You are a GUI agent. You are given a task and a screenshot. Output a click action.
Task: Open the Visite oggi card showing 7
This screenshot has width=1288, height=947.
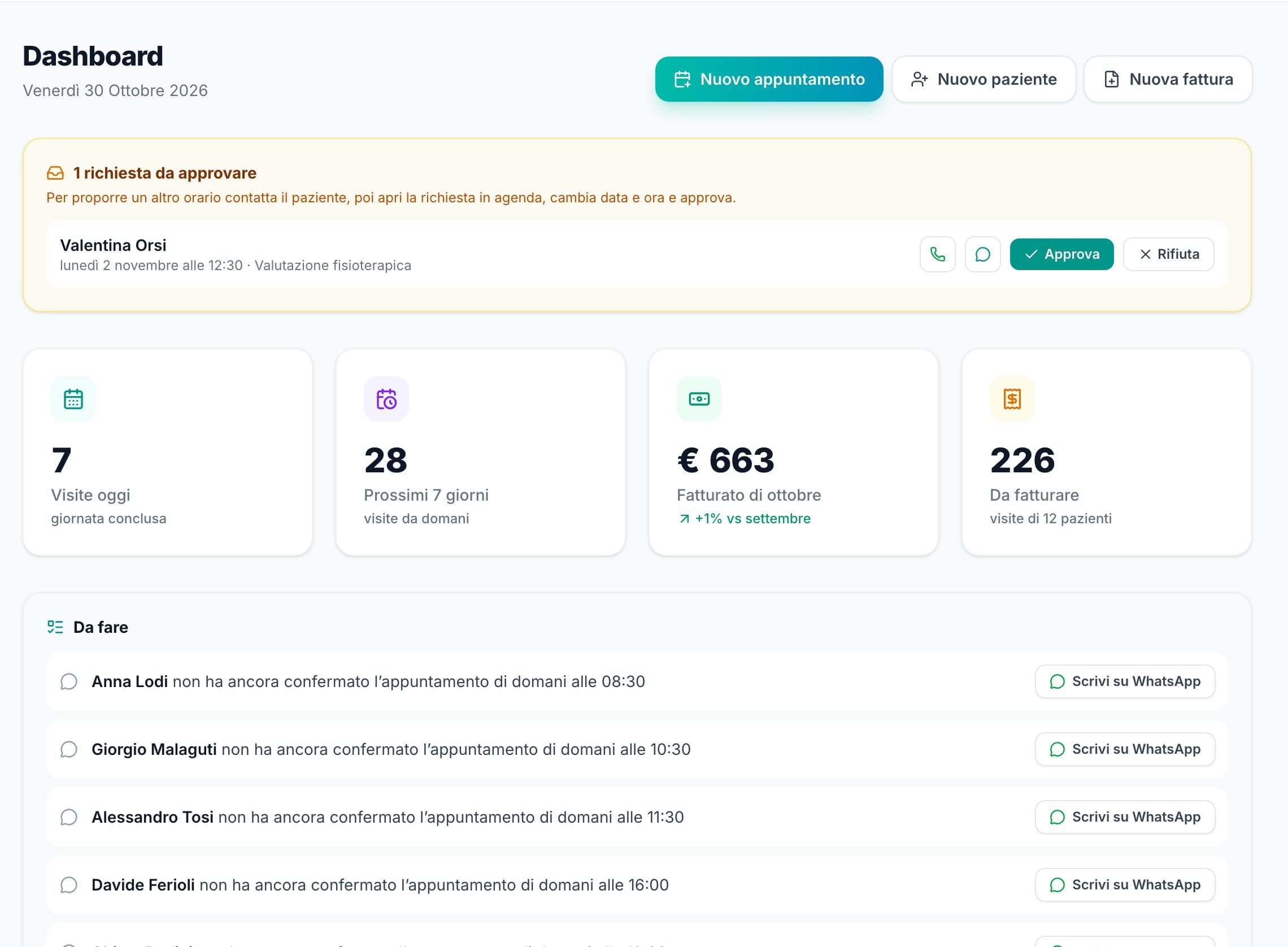(x=168, y=452)
